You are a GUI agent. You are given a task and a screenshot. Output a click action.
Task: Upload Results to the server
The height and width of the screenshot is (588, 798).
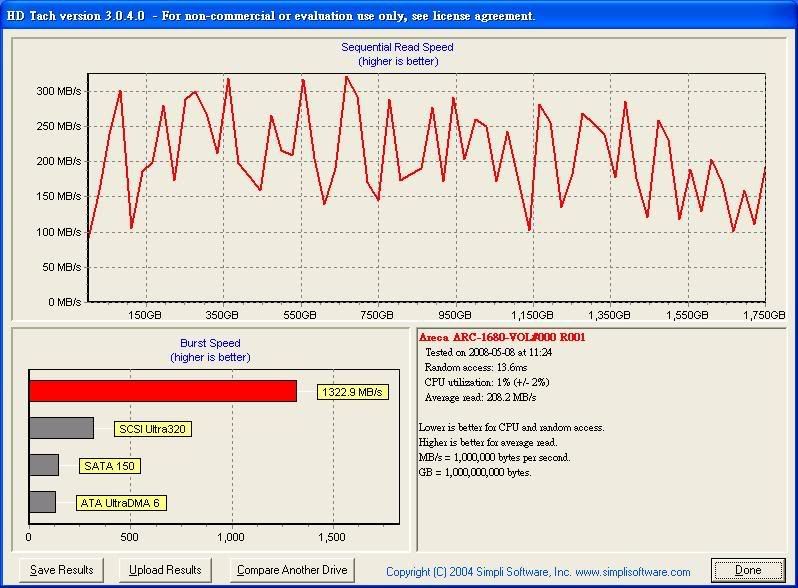(165, 570)
